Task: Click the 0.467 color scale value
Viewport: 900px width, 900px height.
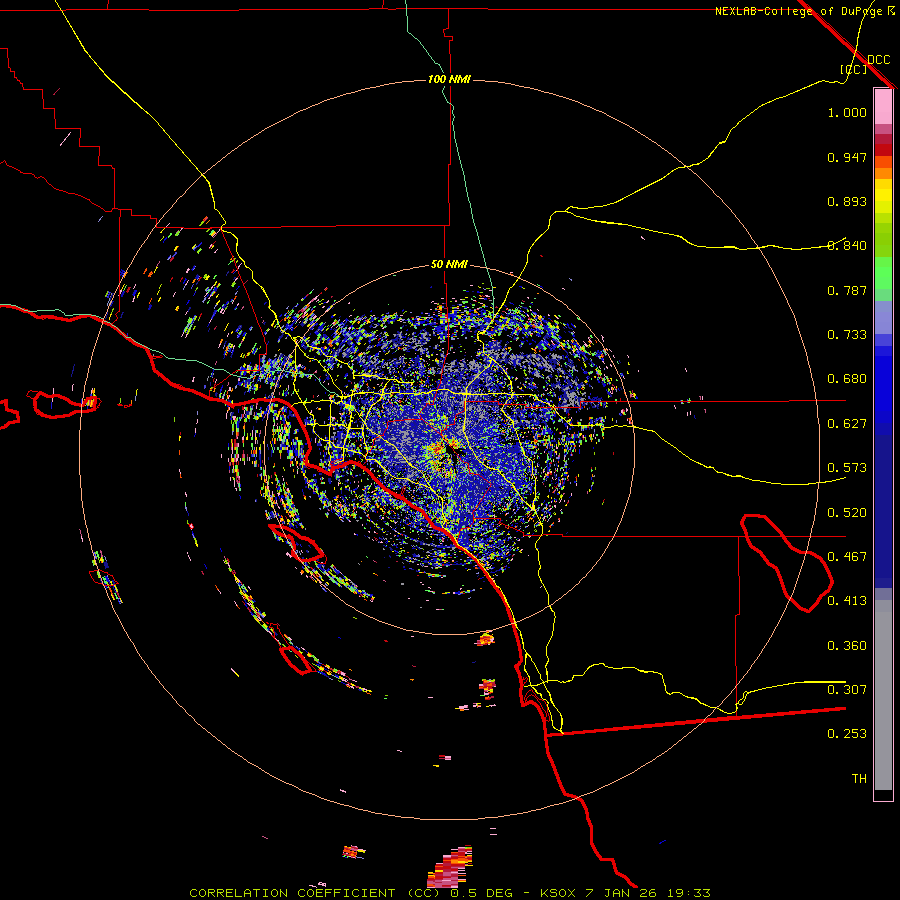Action: [x=847, y=557]
